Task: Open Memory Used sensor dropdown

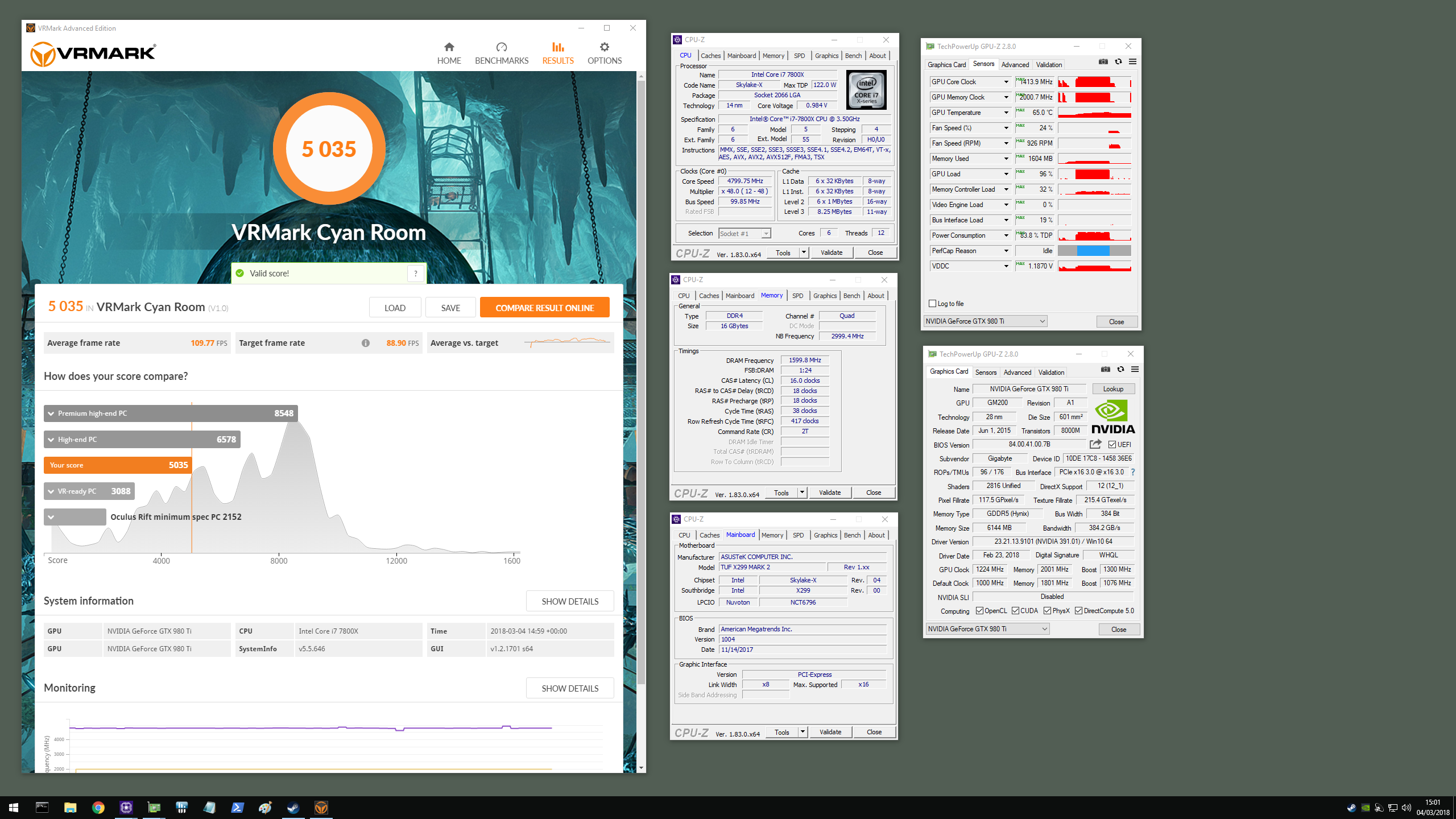Action: point(1006,159)
